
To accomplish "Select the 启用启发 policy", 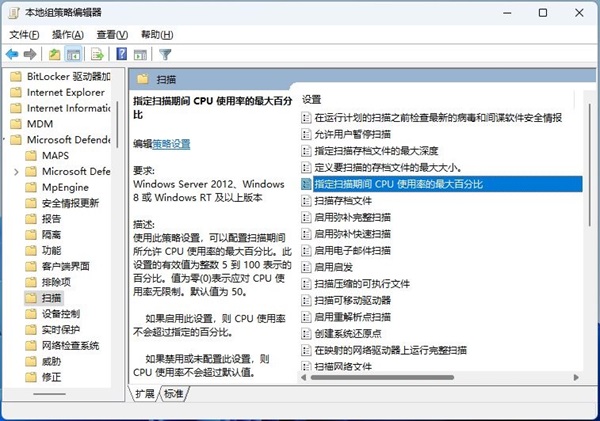I will 327,267.
